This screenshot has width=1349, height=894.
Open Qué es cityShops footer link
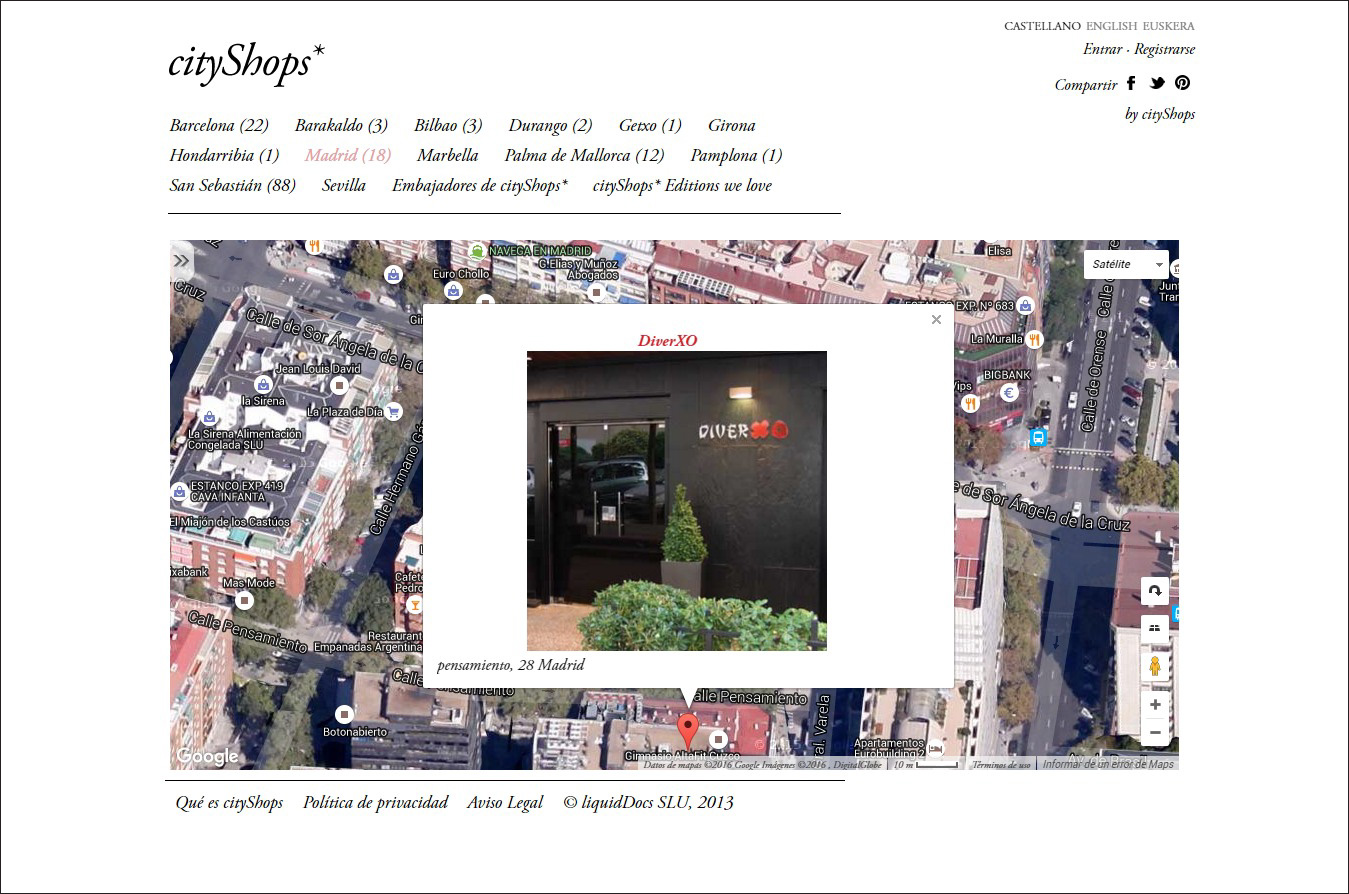[x=229, y=802]
